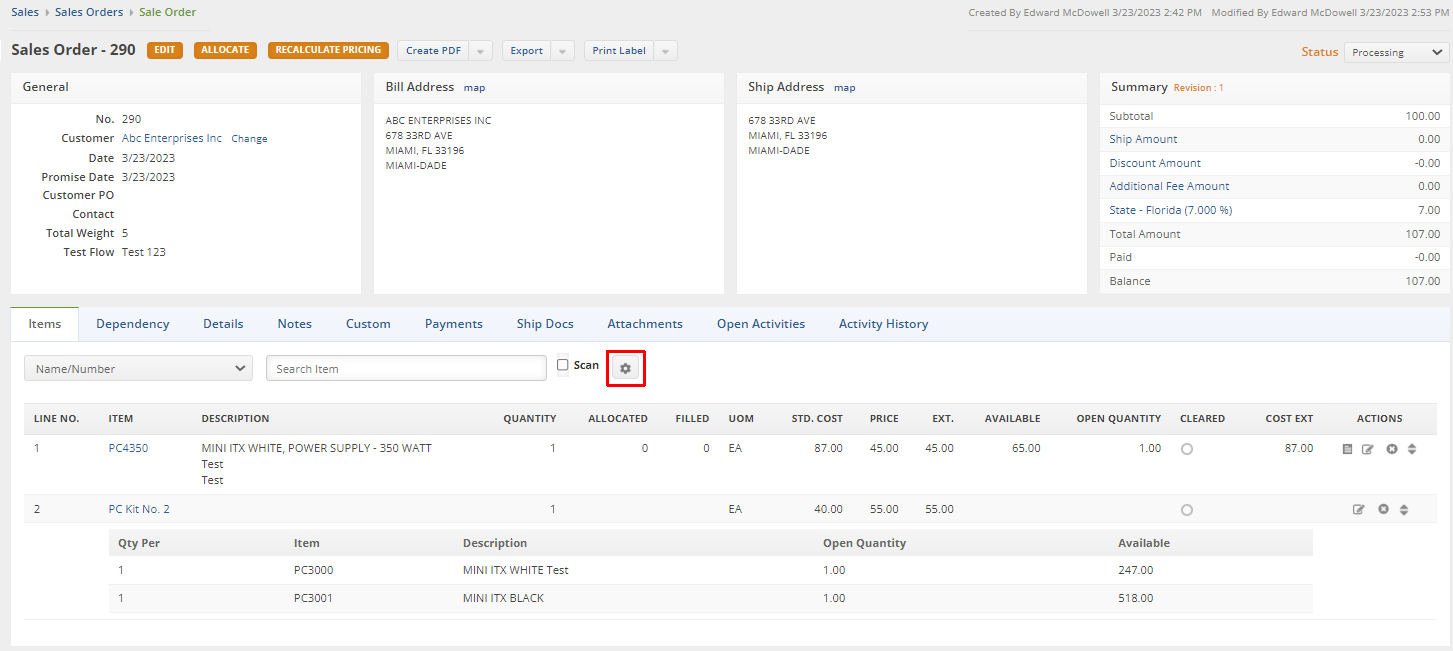The height and width of the screenshot is (651, 1453).
Task: Click the AVAILABLE column header
Action: click(1012, 419)
